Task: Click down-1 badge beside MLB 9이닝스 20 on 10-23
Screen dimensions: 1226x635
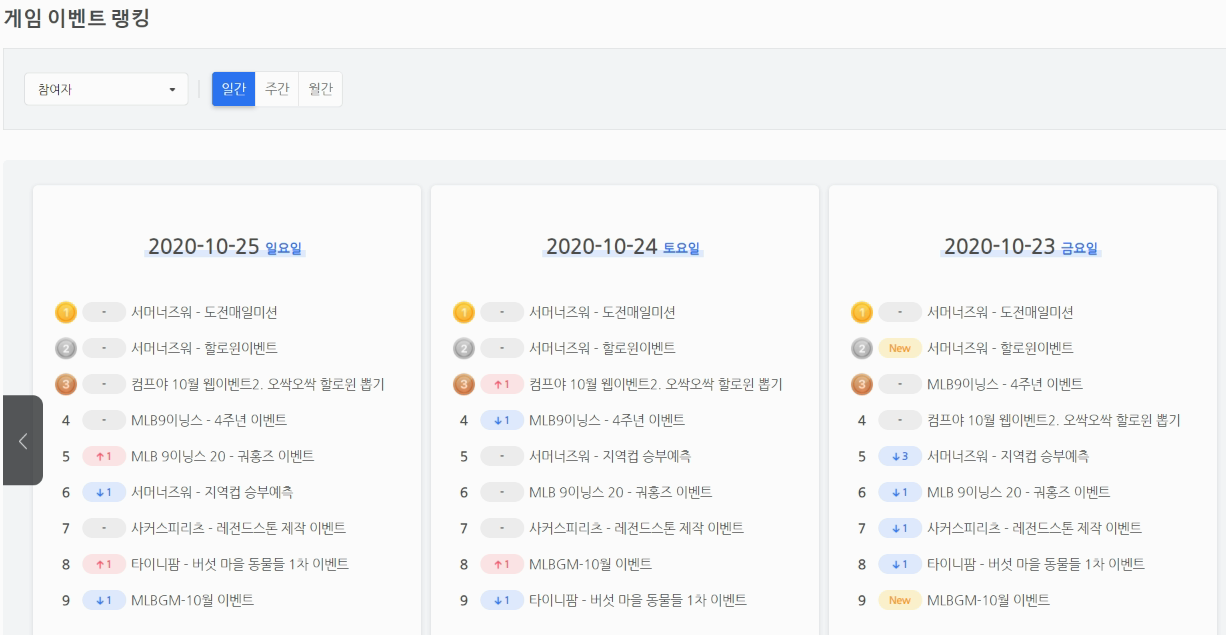Action: [900, 492]
